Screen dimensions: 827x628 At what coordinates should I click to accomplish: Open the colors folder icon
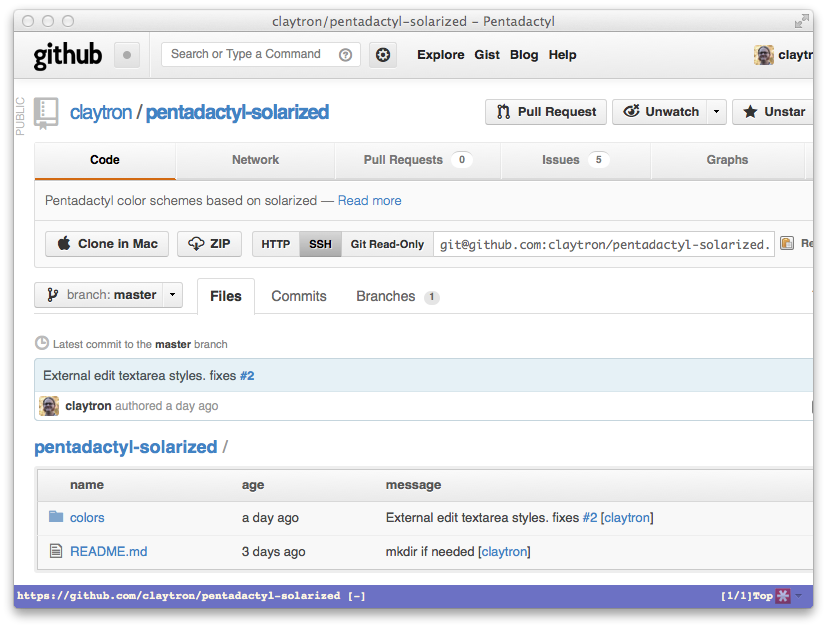tap(56, 517)
